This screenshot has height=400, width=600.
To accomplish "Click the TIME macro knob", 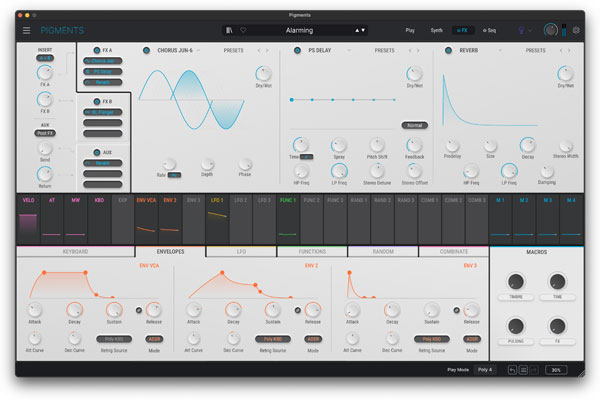I will click(557, 282).
